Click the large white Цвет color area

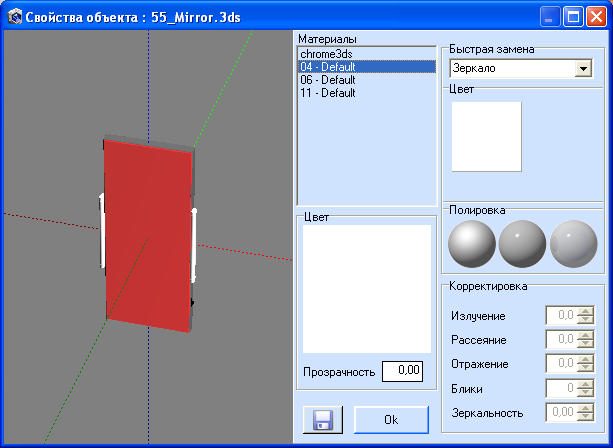click(x=367, y=289)
